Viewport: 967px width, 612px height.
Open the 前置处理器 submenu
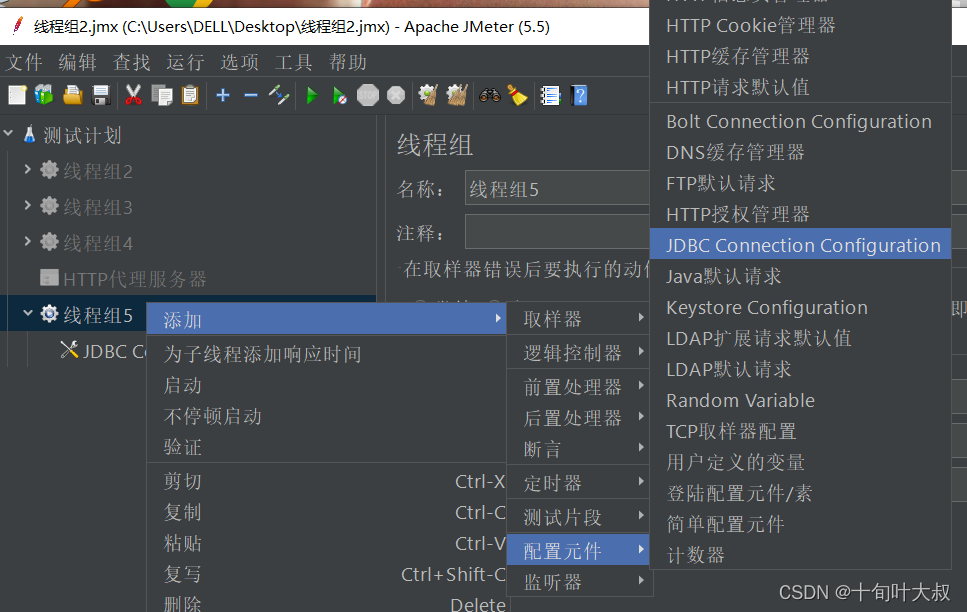[x=579, y=387]
